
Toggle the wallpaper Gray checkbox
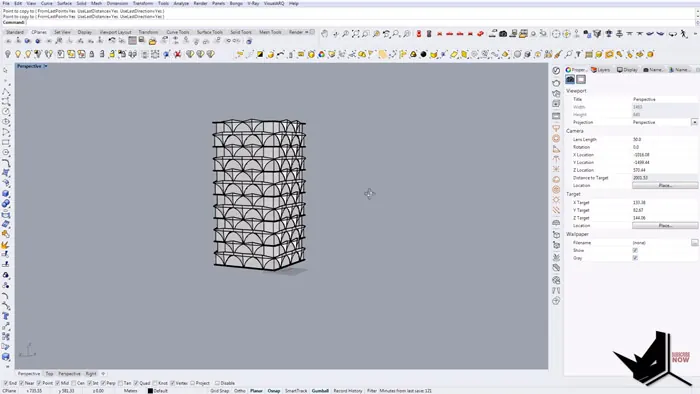[x=635, y=258]
